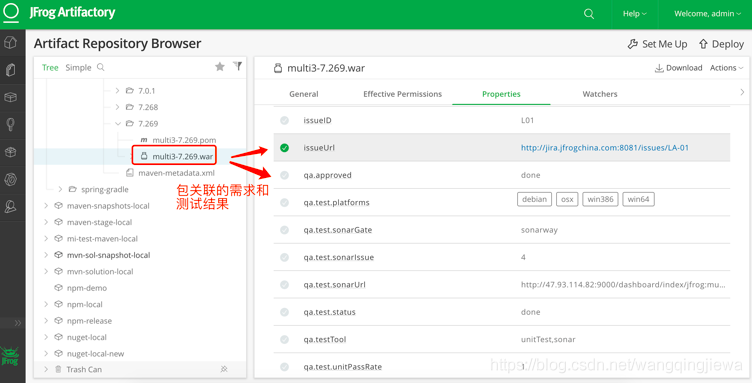Check the issueID property checkbox
Image resolution: width=752 pixels, height=383 pixels.
(284, 120)
